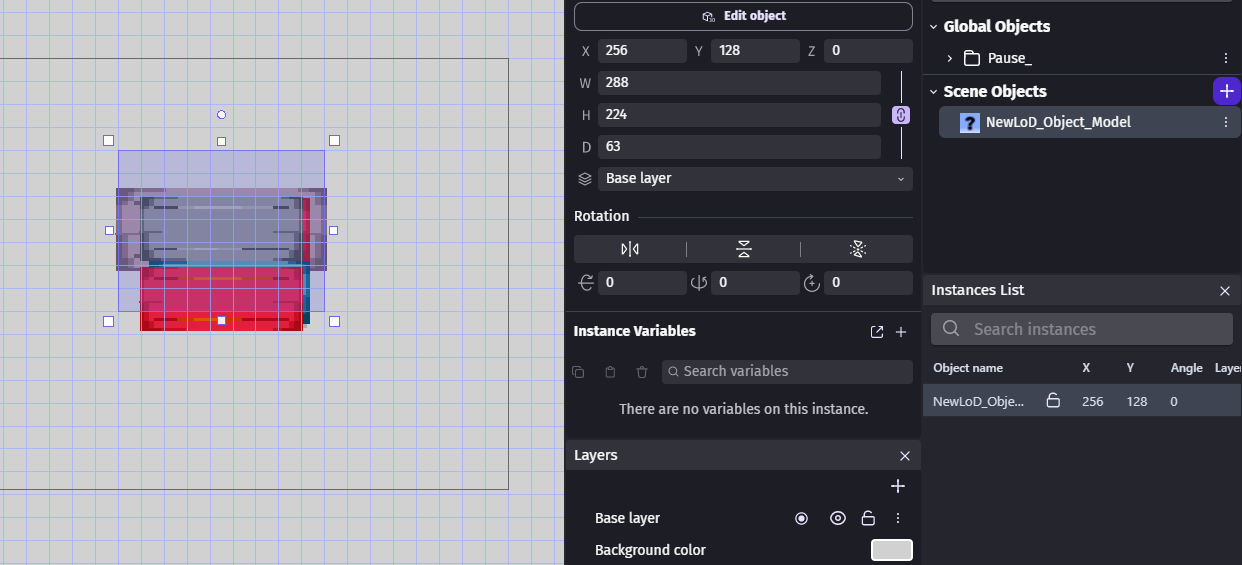Screen dimensions: 1242x565
Task: Open the Background color swatch
Action: click(892, 550)
